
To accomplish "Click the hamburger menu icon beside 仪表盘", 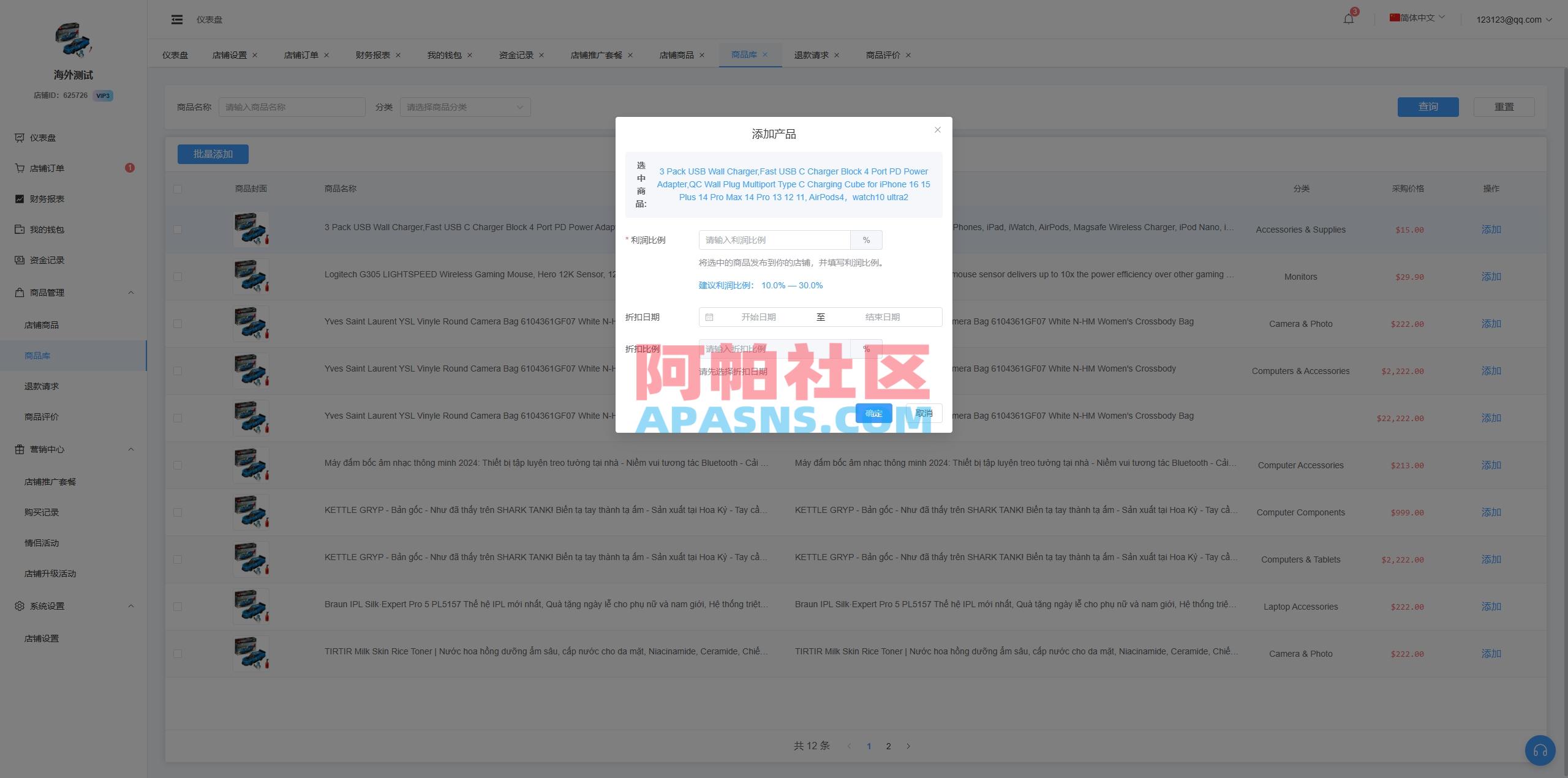I will pos(177,19).
